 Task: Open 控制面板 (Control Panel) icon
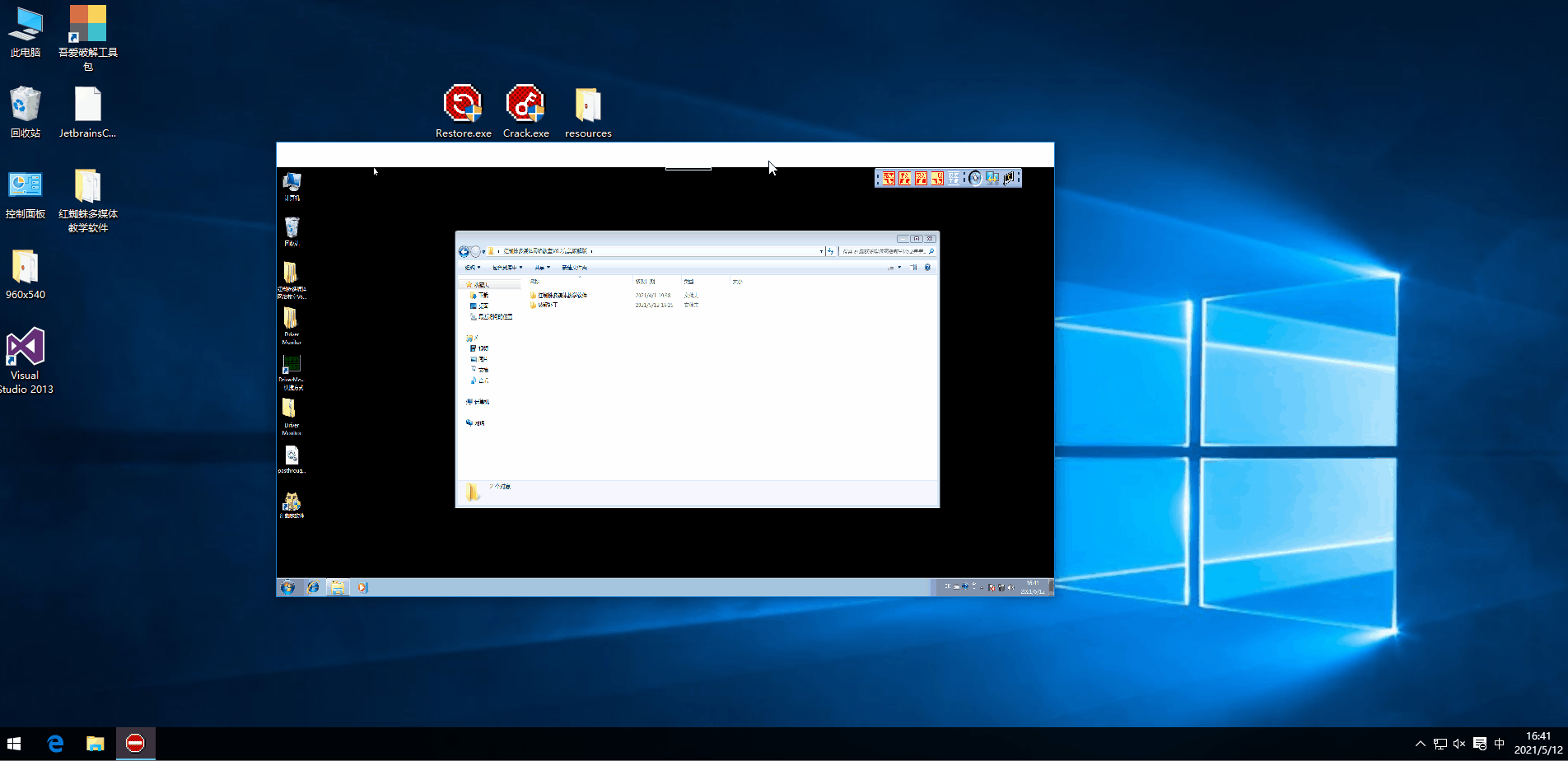[x=26, y=186]
